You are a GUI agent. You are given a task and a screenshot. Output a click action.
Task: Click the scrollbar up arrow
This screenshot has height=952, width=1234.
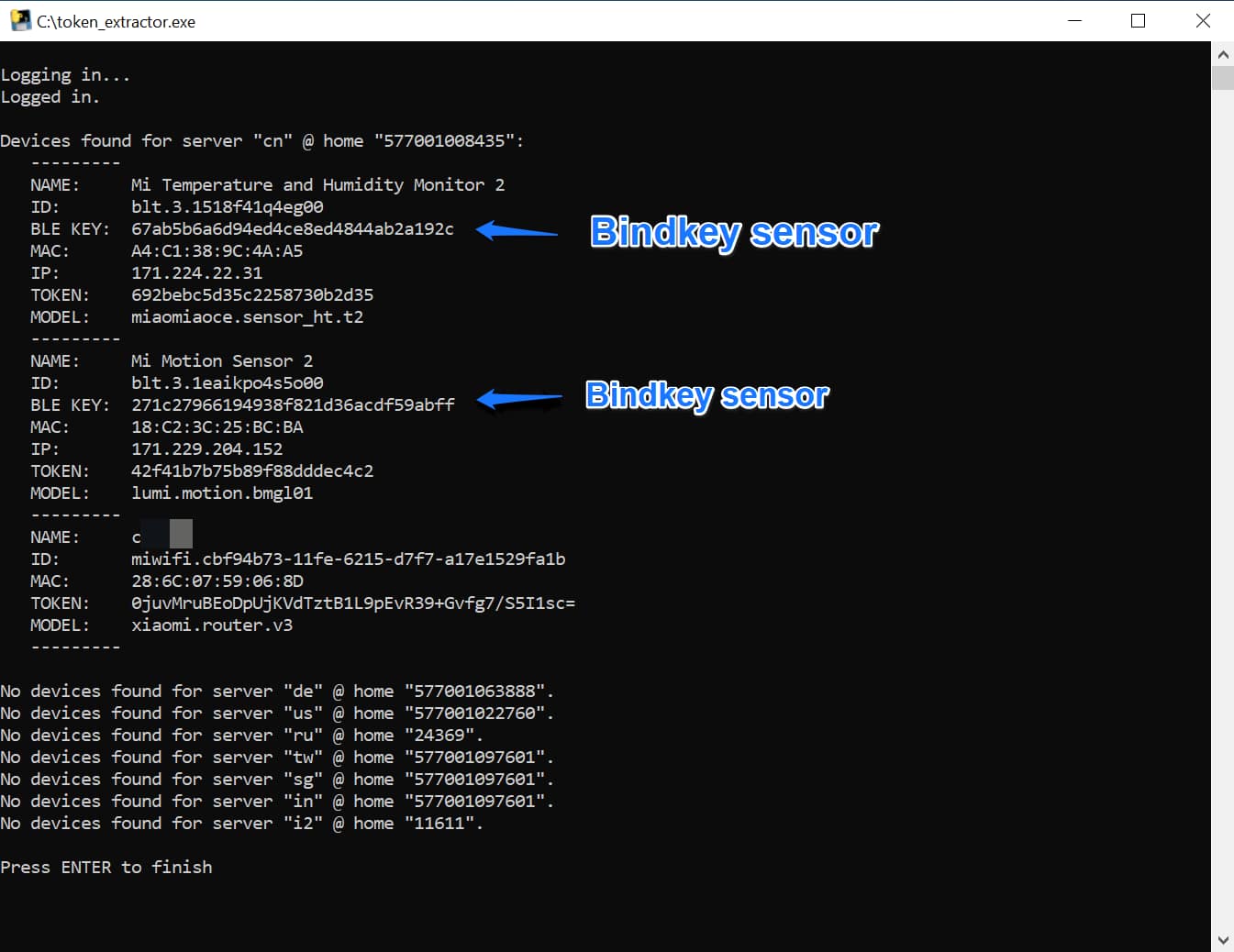[x=1222, y=54]
